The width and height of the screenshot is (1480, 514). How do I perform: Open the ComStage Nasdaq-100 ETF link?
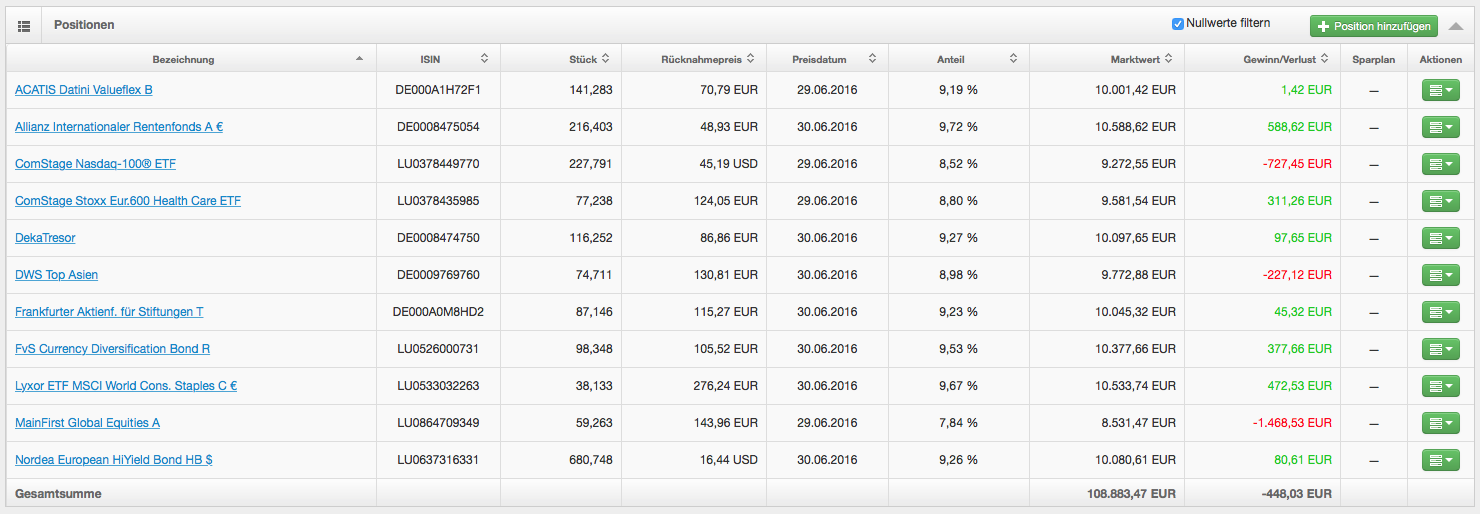[95, 164]
